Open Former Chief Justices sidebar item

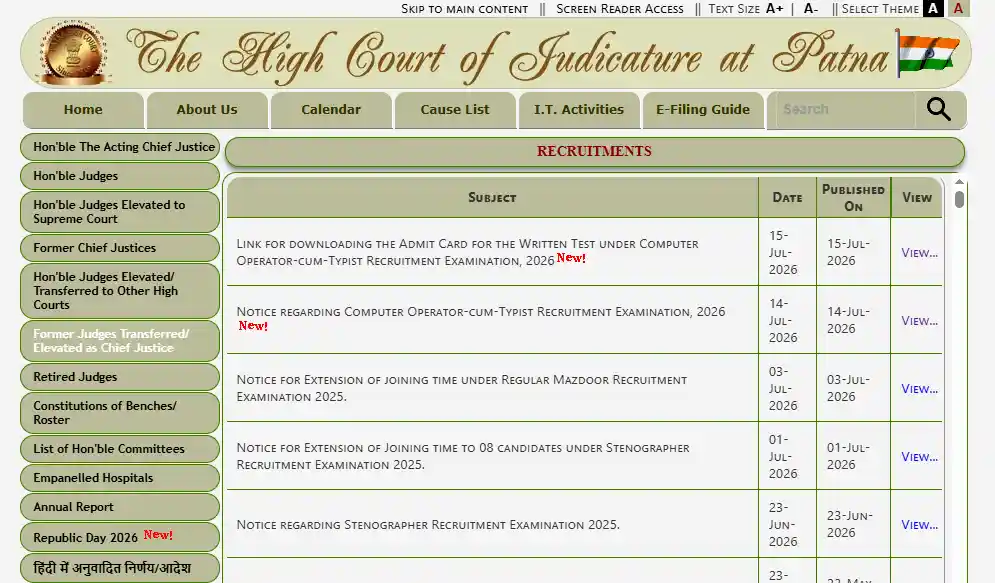click(120, 248)
